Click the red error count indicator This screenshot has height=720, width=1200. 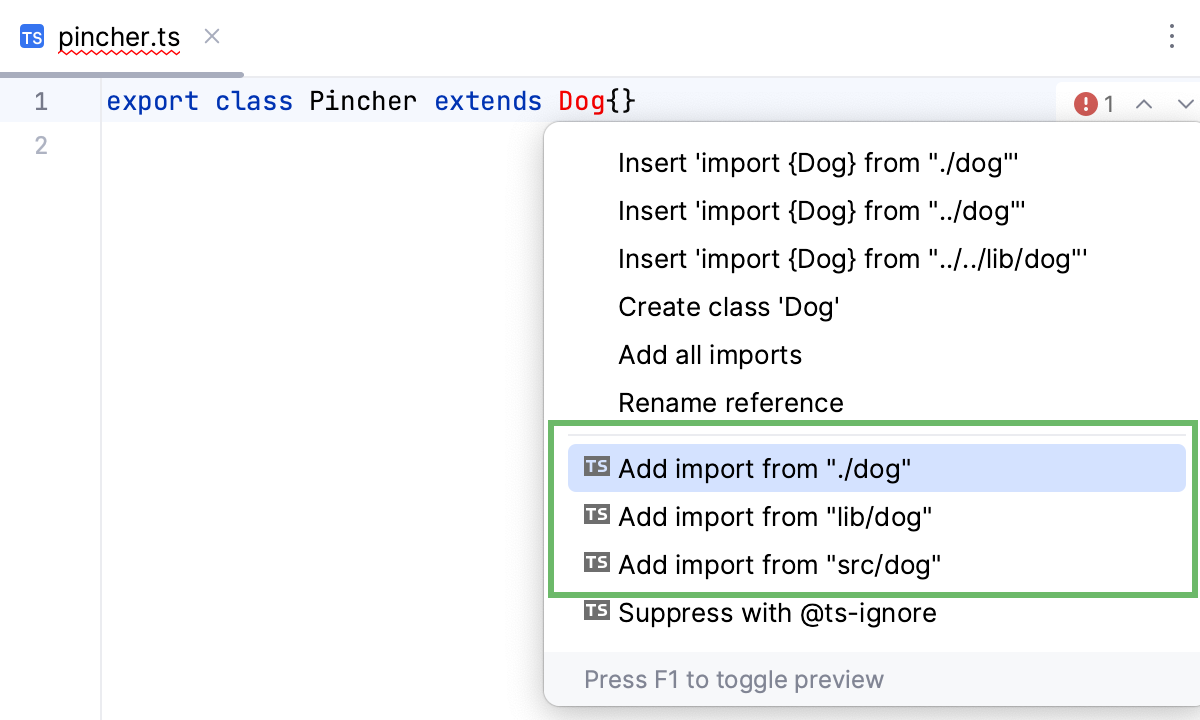point(1086,103)
